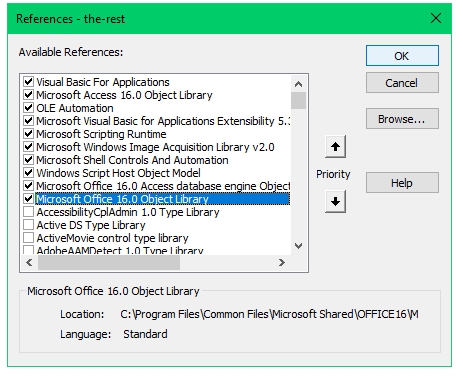Click the list's scroll up arrow
463x376 pixels.
pos(298,84)
